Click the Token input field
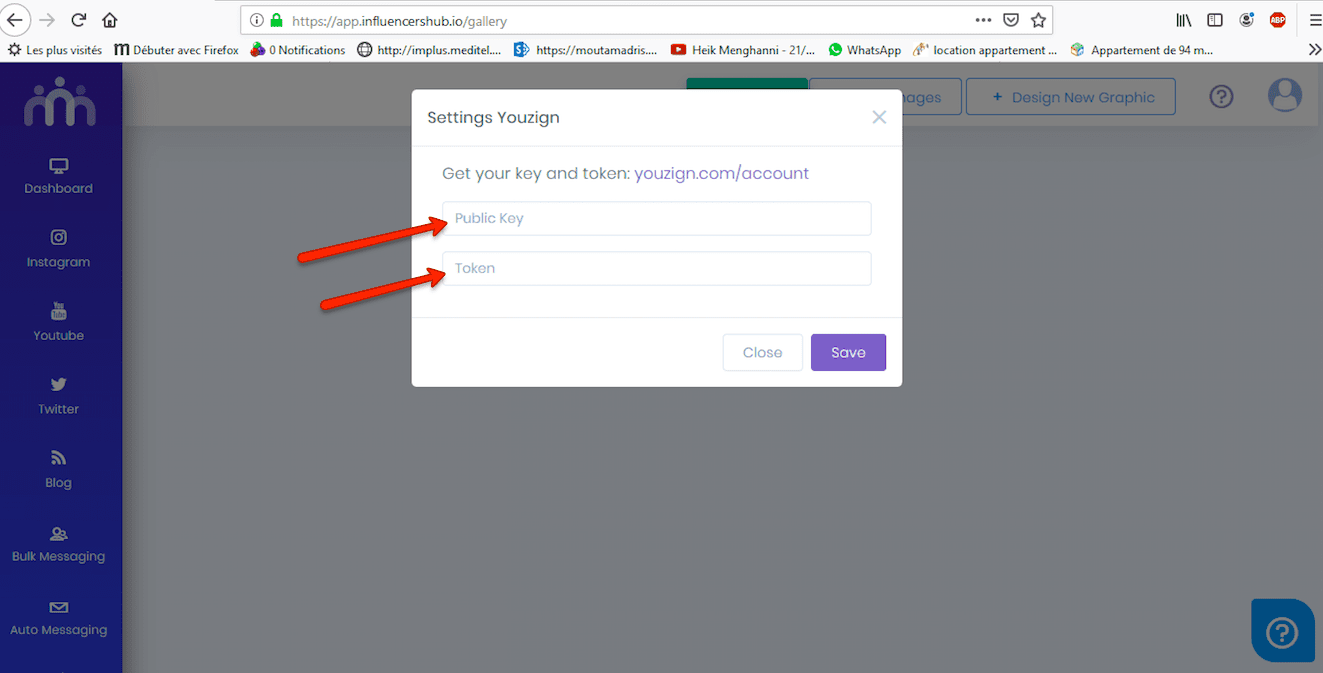 pyautogui.click(x=656, y=268)
